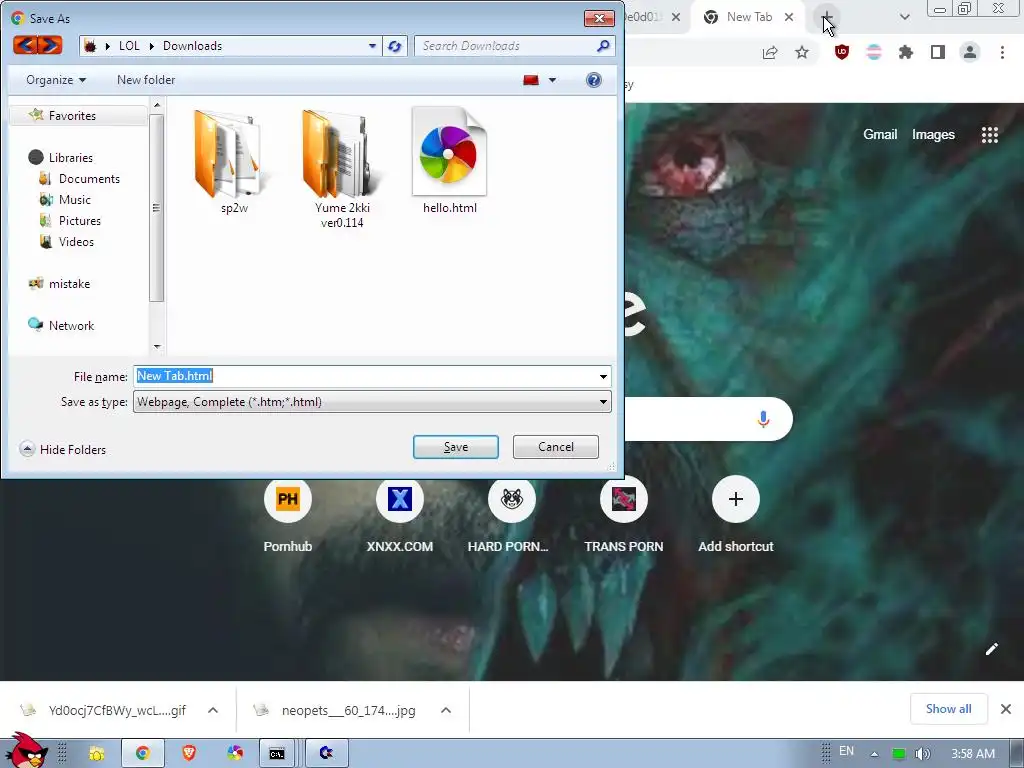Open the Extensions puzzle menu
Image resolution: width=1024 pixels, height=768 pixels.
click(x=906, y=52)
